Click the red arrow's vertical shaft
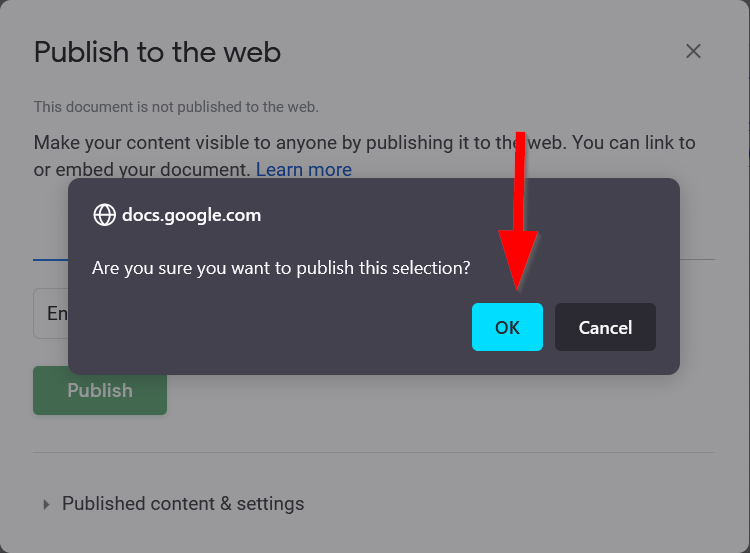 click(x=520, y=180)
